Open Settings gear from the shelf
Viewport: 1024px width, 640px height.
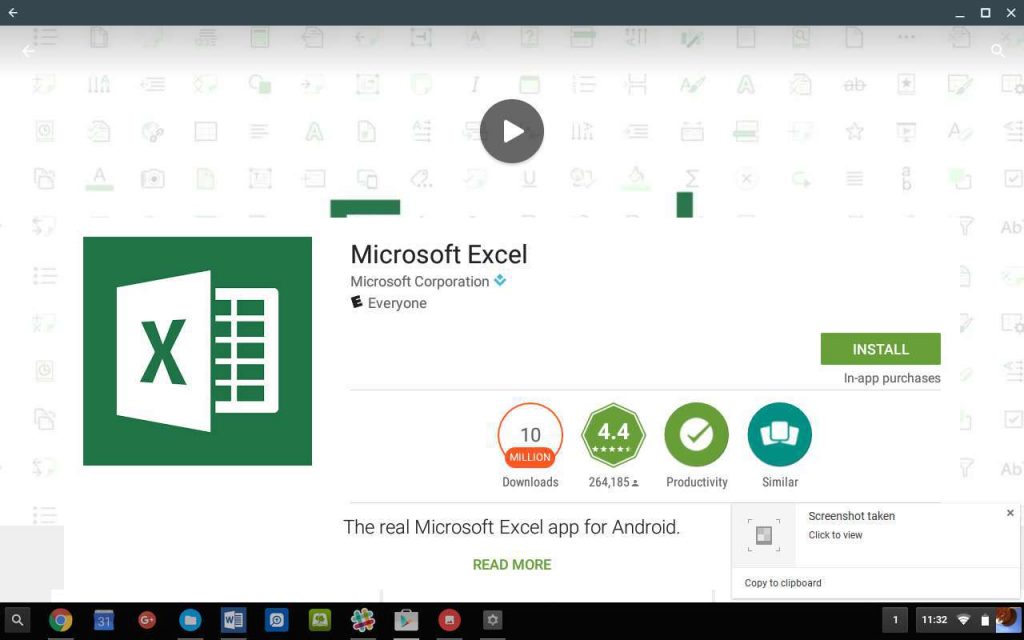(492, 620)
